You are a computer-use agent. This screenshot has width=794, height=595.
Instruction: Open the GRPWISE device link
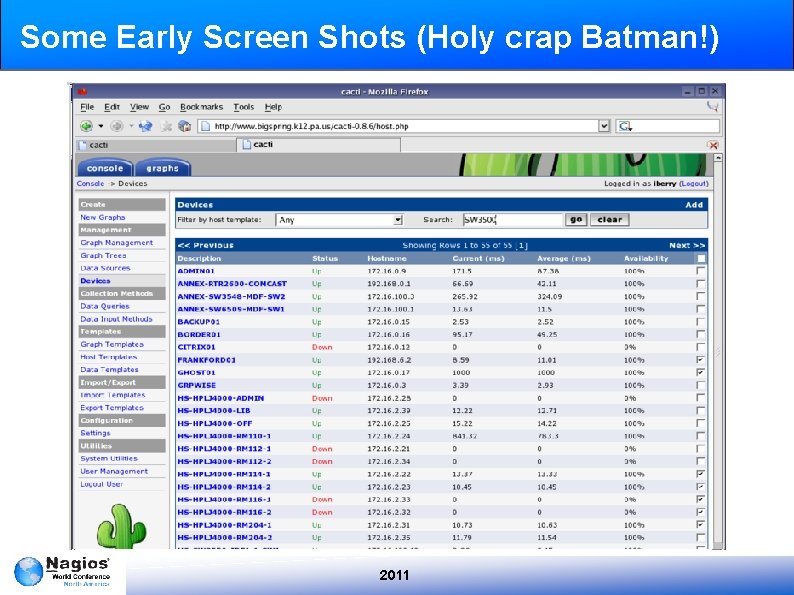[x=196, y=385]
